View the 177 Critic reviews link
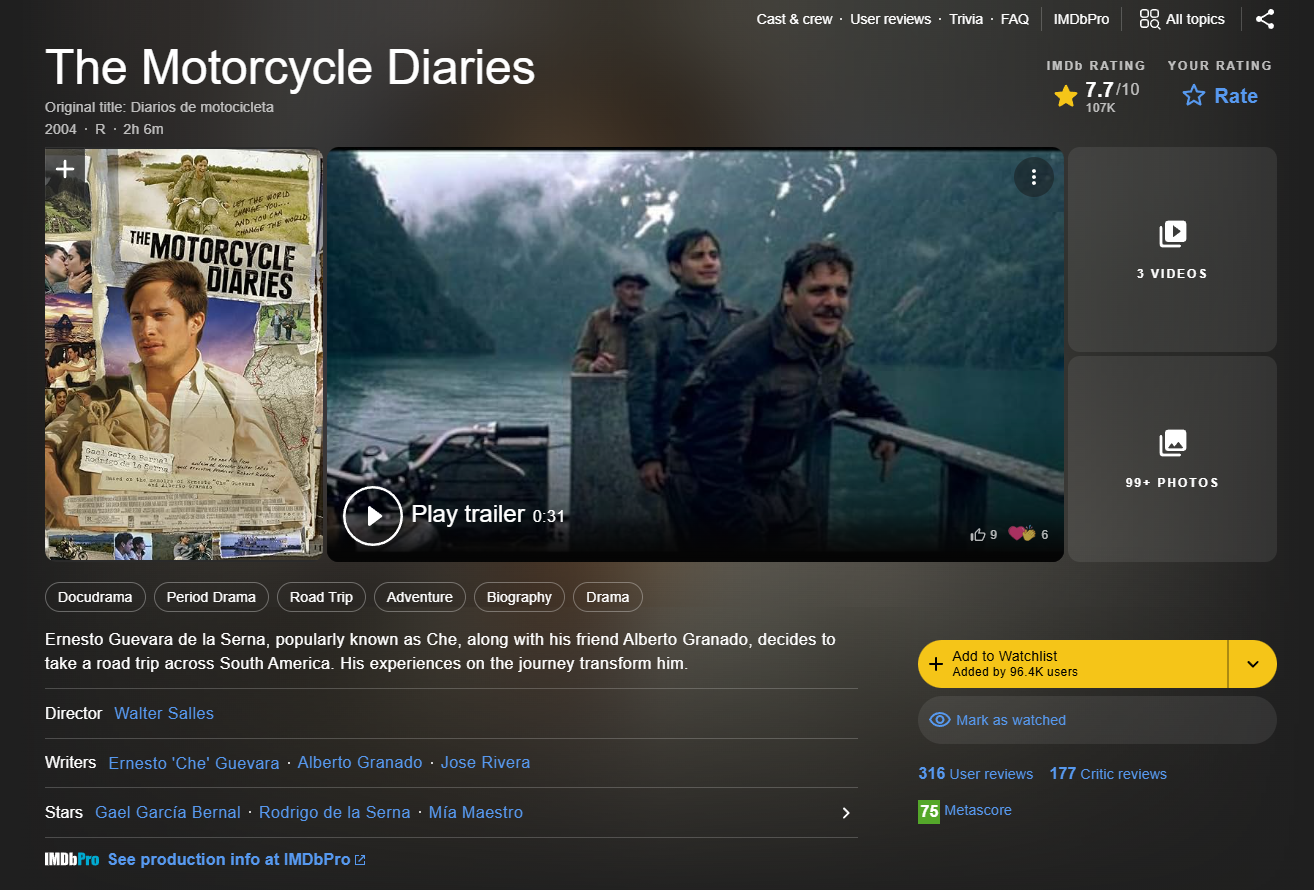Viewport: 1314px width, 890px height. pyautogui.click(x=1108, y=774)
